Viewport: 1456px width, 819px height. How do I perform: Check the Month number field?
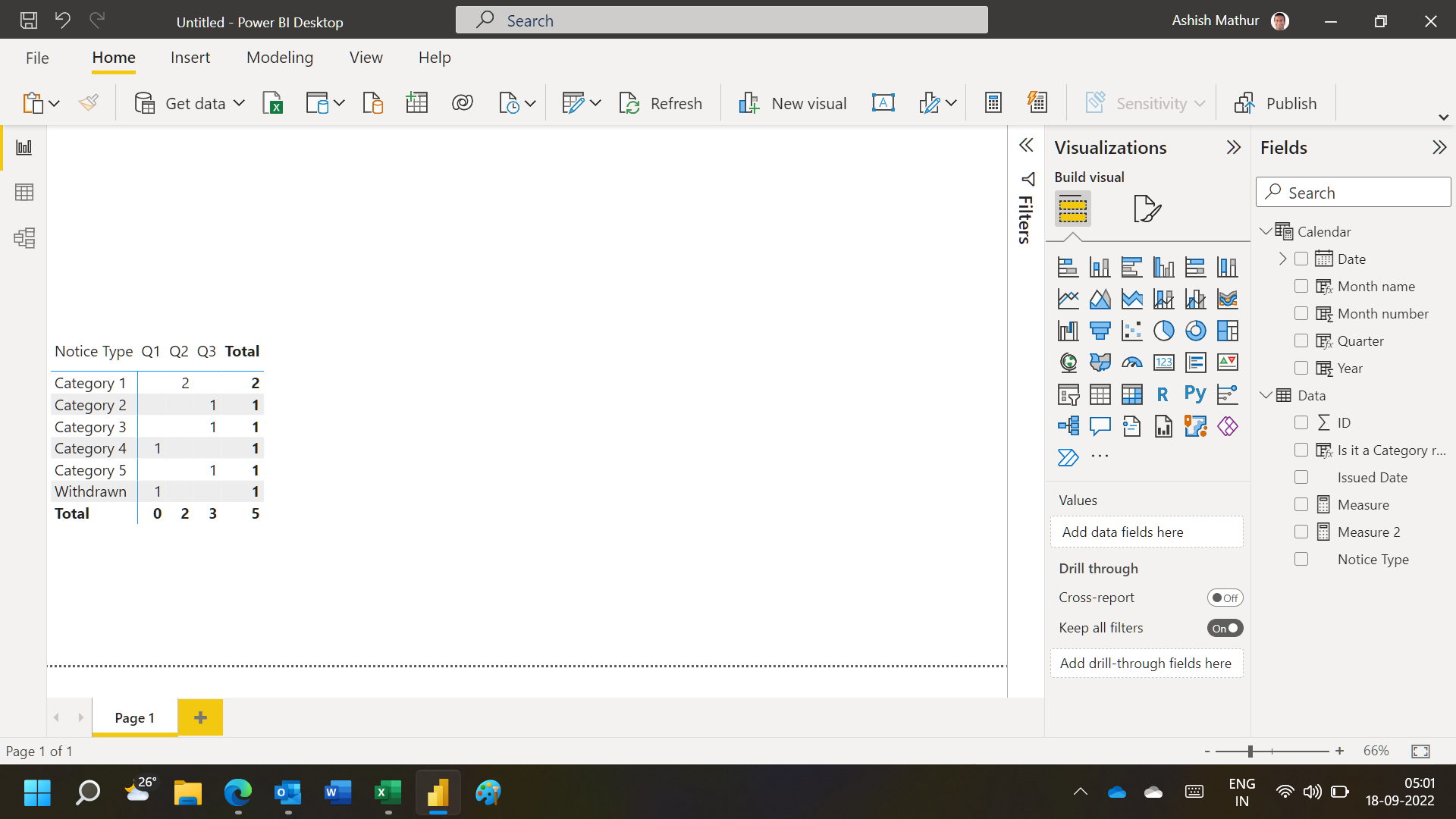click(x=1301, y=313)
